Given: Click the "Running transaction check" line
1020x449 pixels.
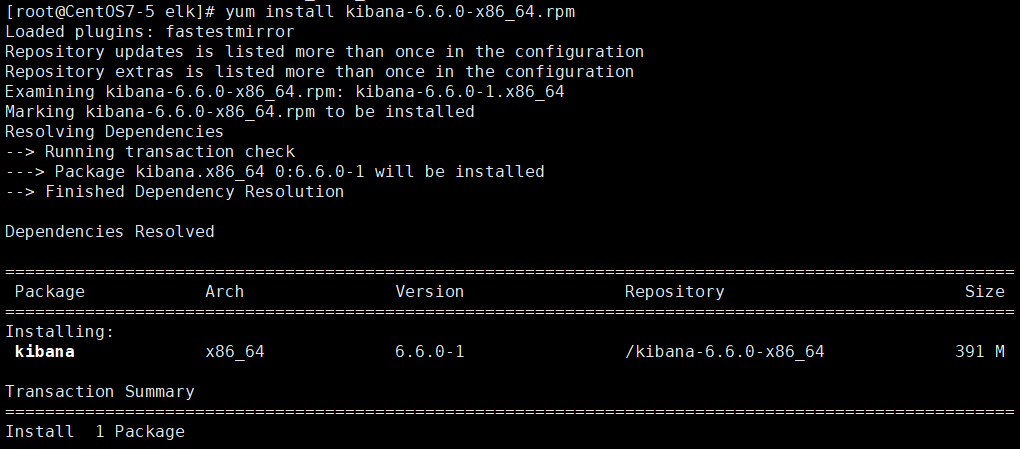Looking at the screenshot, I should (150, 152).
